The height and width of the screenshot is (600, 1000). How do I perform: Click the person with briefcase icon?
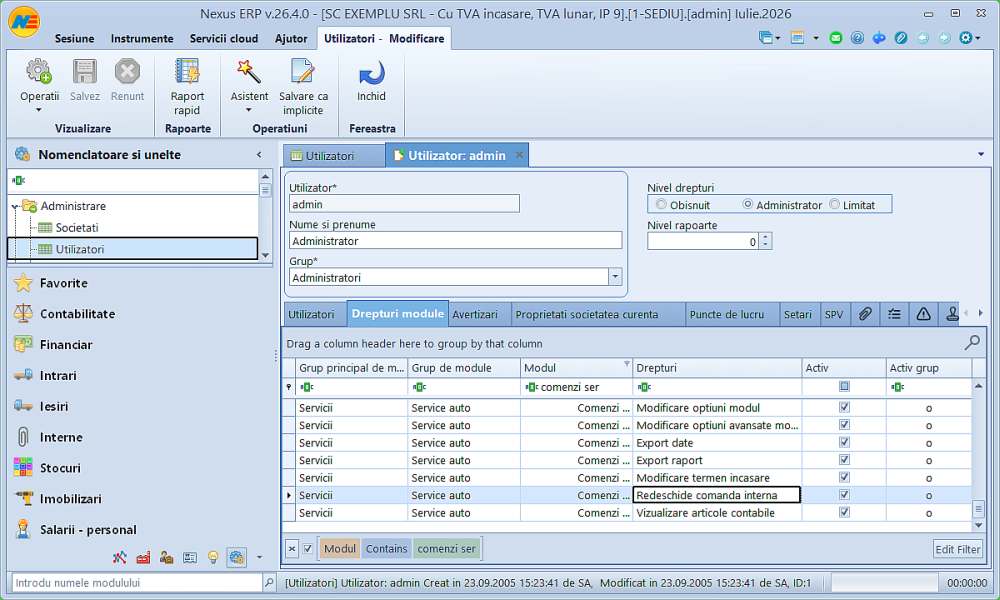(x=166, y=557)
